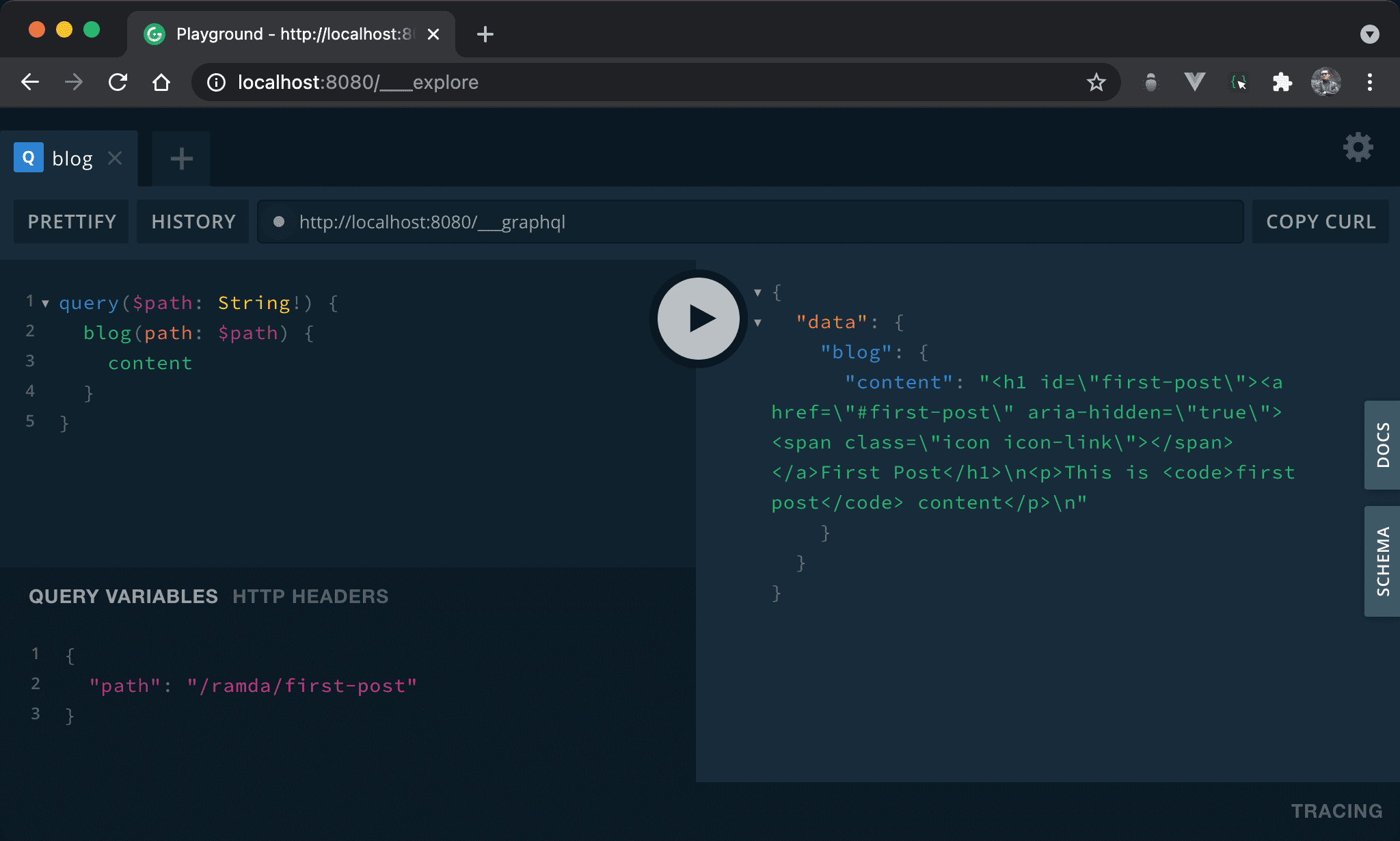1400x841 pixels.
Task: Click the String! type in query
Action: pyautogui.click(x=259, y=303)
